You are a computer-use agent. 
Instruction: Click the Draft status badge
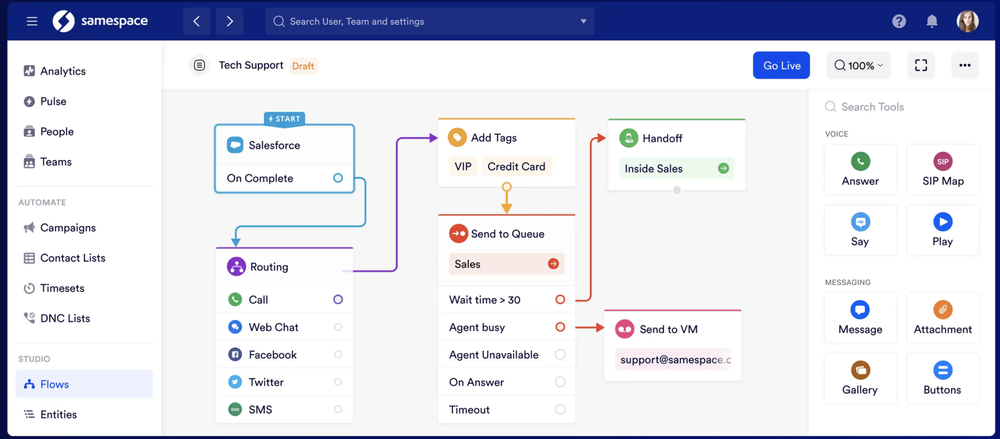coord(303,66)
